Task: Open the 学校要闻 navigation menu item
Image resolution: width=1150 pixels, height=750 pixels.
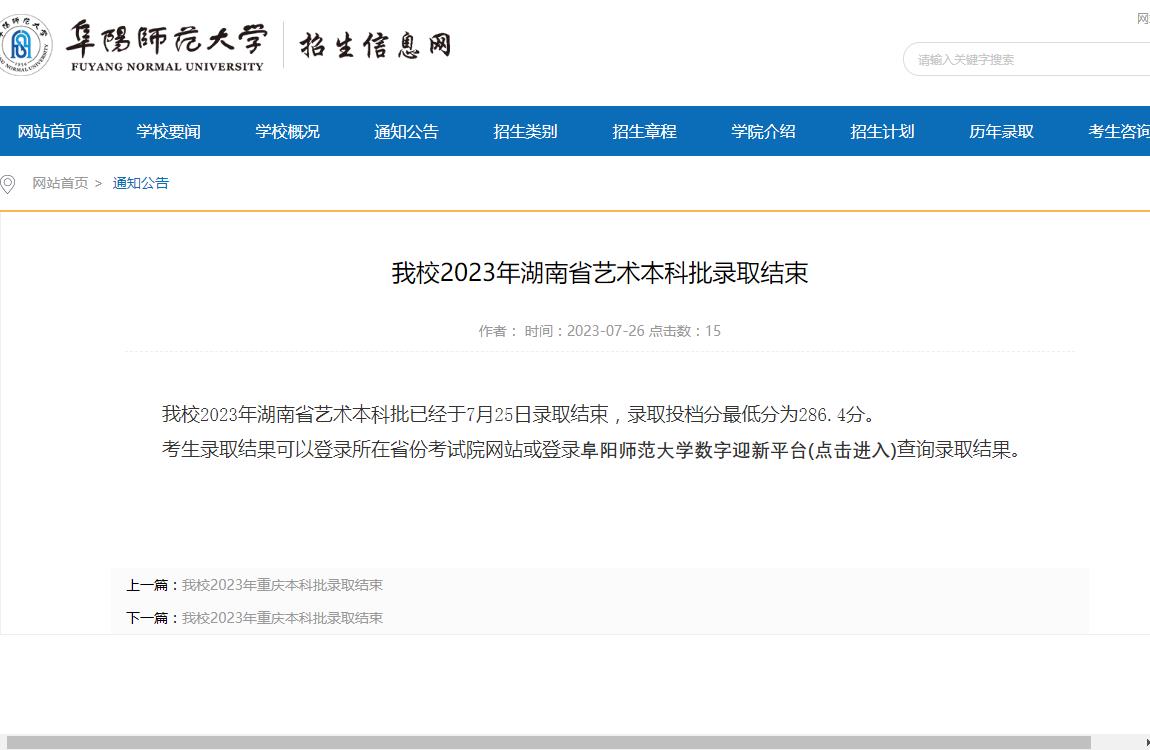Action: (169, 131)
